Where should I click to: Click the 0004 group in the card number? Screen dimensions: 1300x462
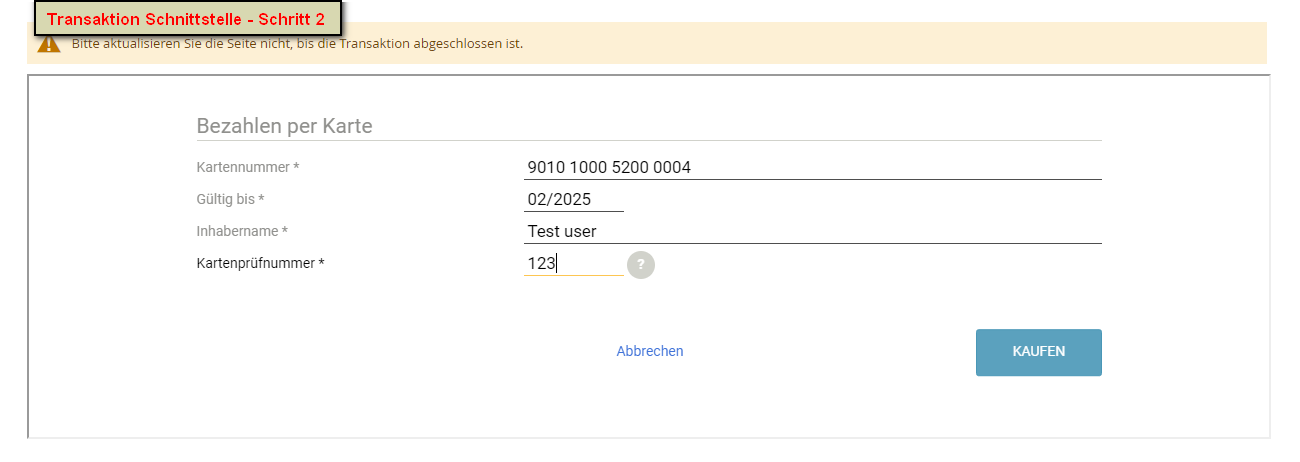click(x=672, y=167)
